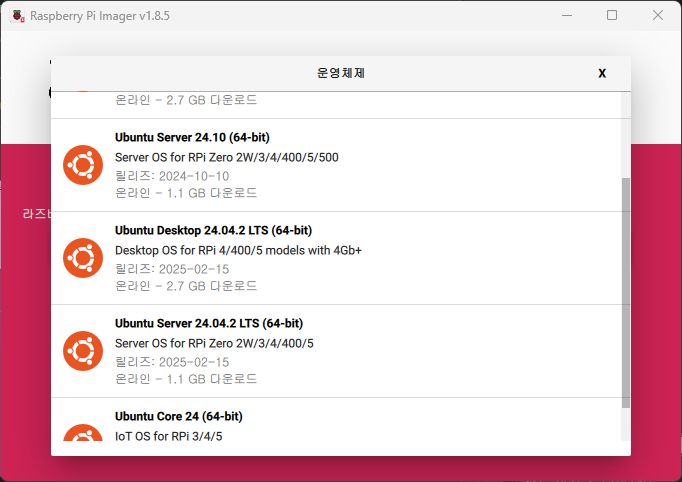The width and height of the screenshot is (682, 482).
Task: Click the Ubuntu logo beside Ubuntu Server 24.10
Action: click(83, 165)
